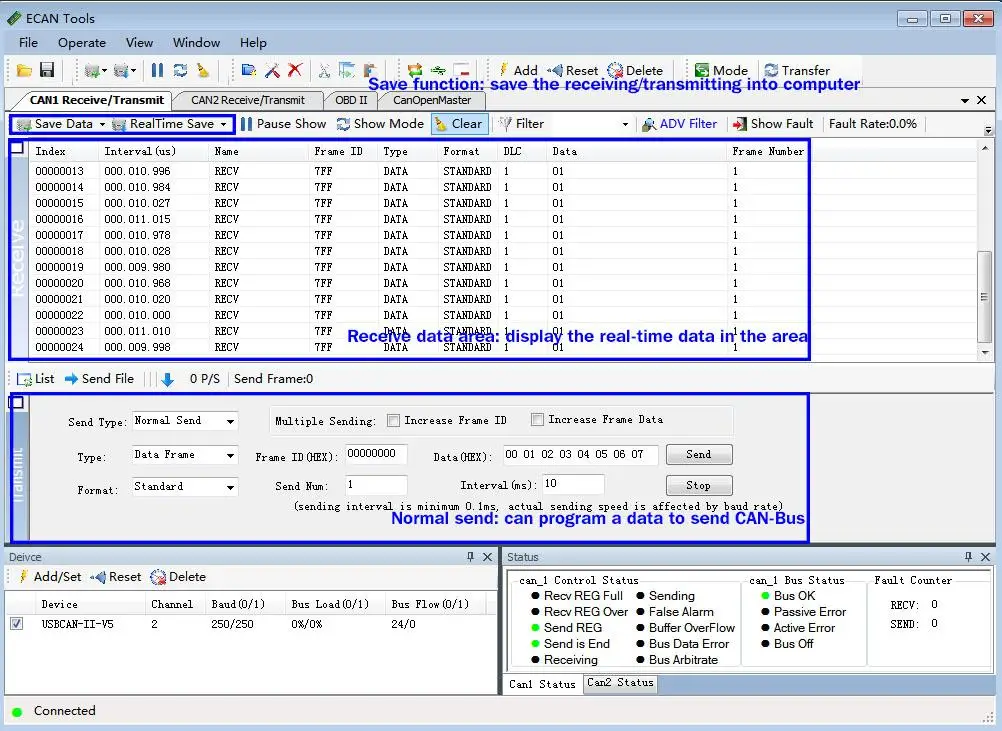Open the Type Data Frame dropdown
The width and height of the screenshot is (1002, 731).
point(230,456)
